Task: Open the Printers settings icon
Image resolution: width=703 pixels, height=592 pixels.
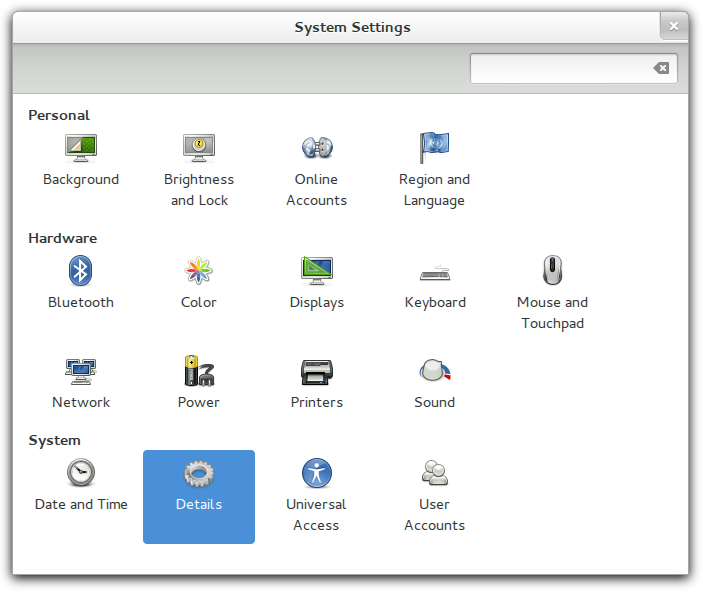Action: click(x=317, y=372)
